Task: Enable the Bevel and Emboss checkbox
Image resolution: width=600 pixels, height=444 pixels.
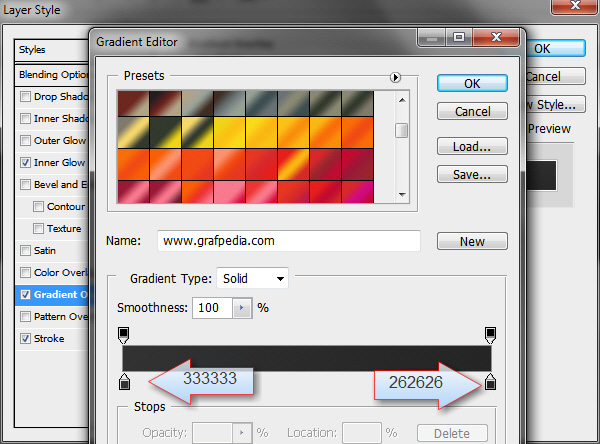Action: pyautogui.click(x=25, y=184)
